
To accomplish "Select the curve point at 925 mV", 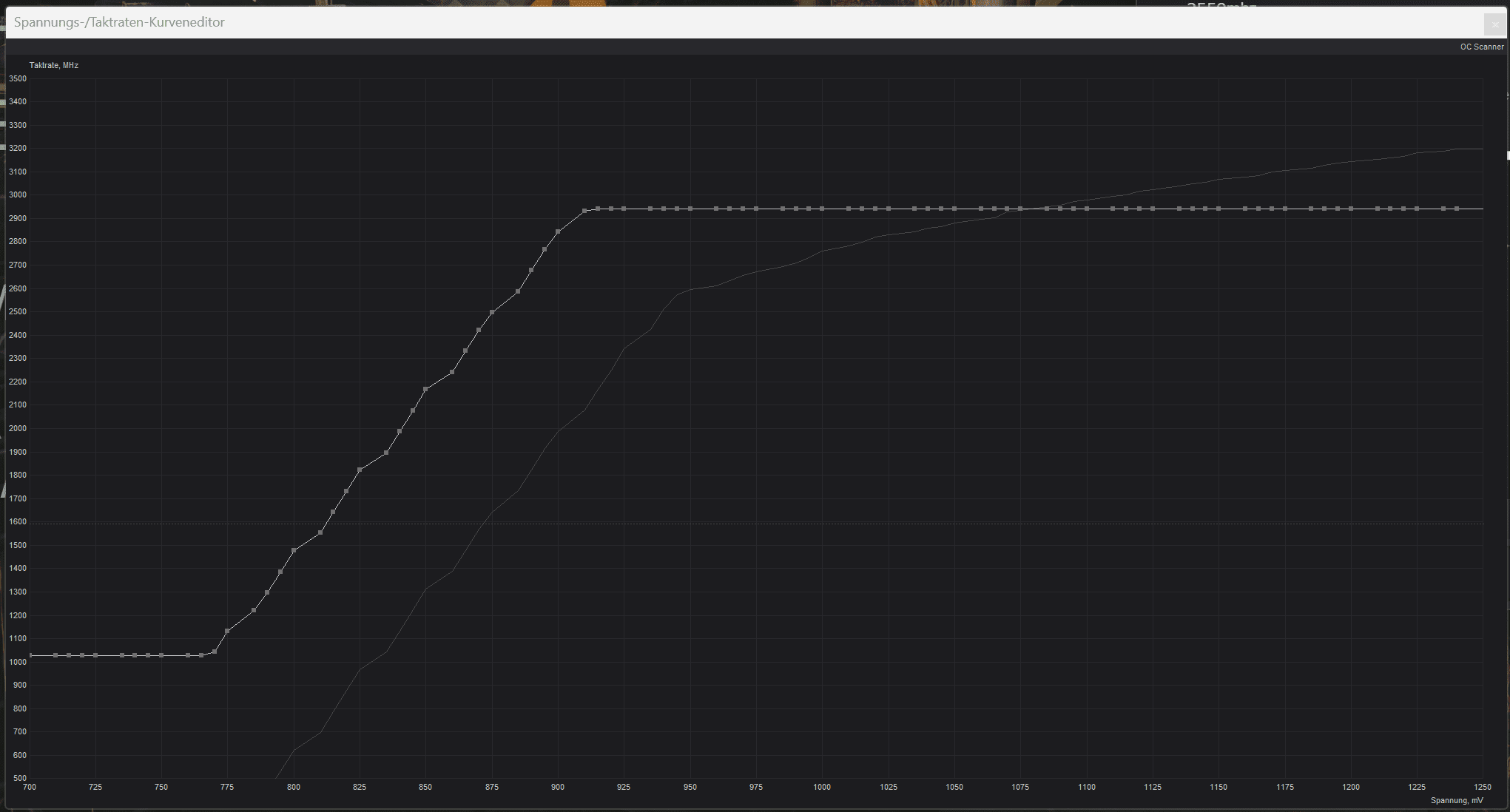I will [624, 209].
